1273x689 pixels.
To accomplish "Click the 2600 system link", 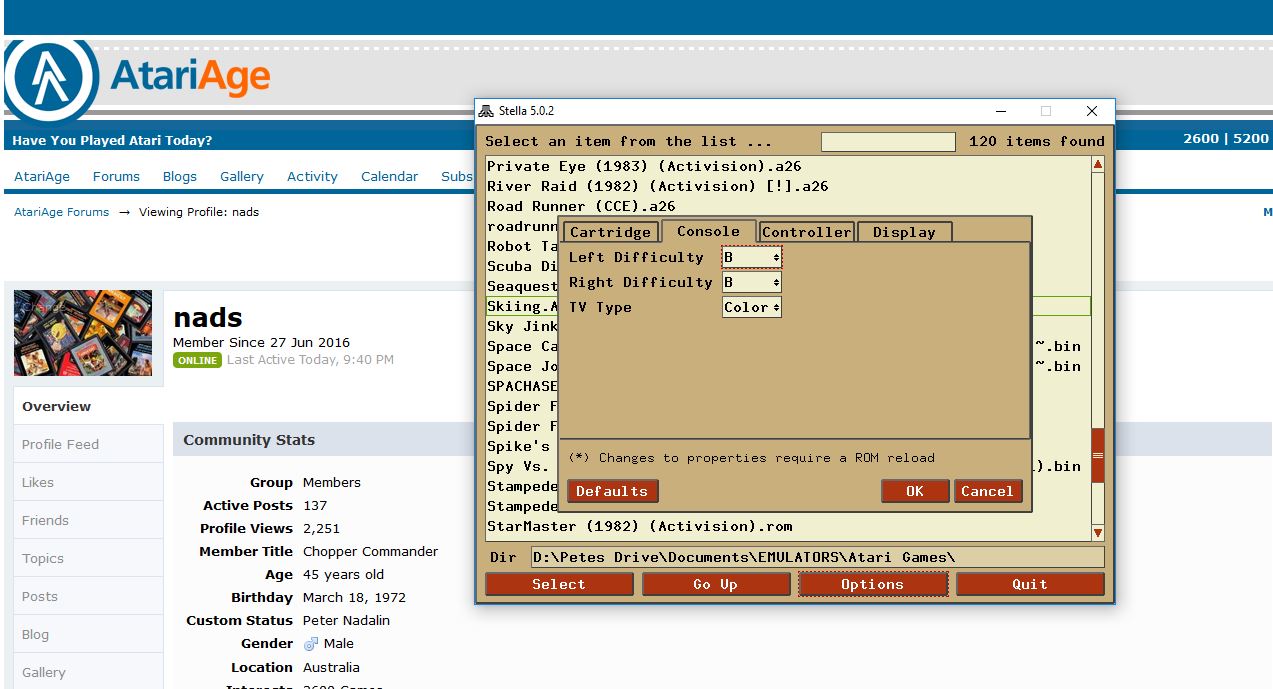I will (1201, 139).
